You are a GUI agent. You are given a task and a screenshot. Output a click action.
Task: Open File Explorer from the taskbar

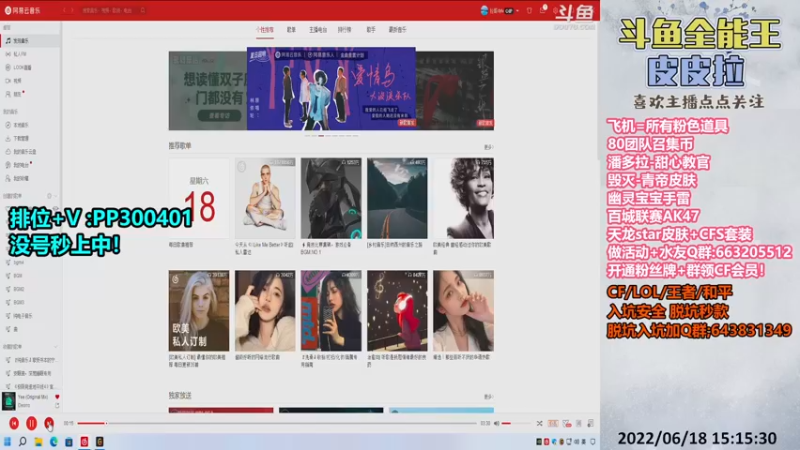(x=38, y=441)
